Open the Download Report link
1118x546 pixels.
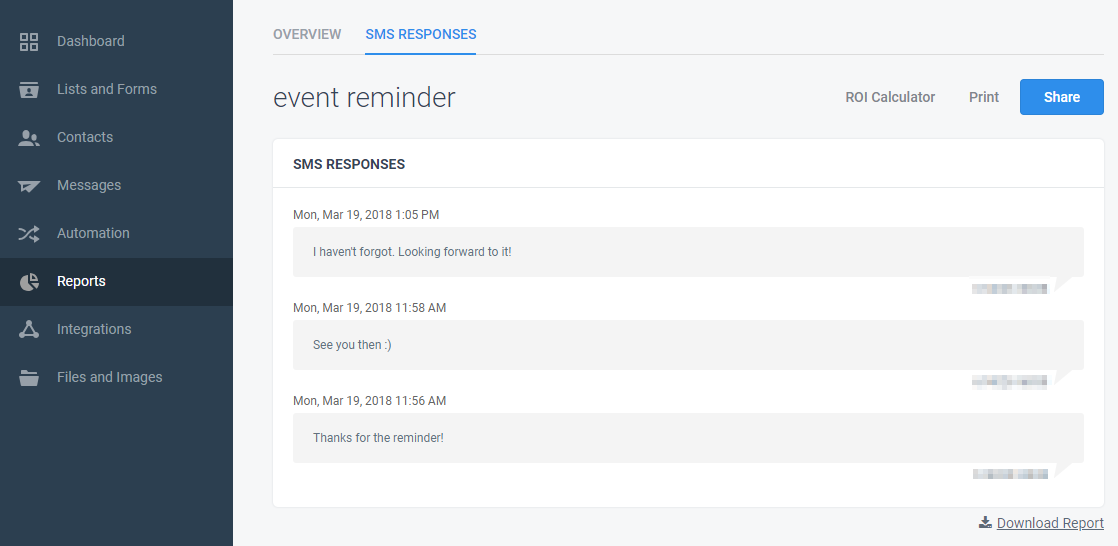click(1050, 523)
